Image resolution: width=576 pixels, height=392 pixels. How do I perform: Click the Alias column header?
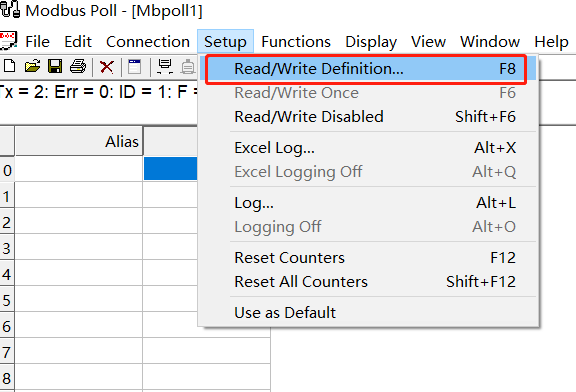click(79, 141)
